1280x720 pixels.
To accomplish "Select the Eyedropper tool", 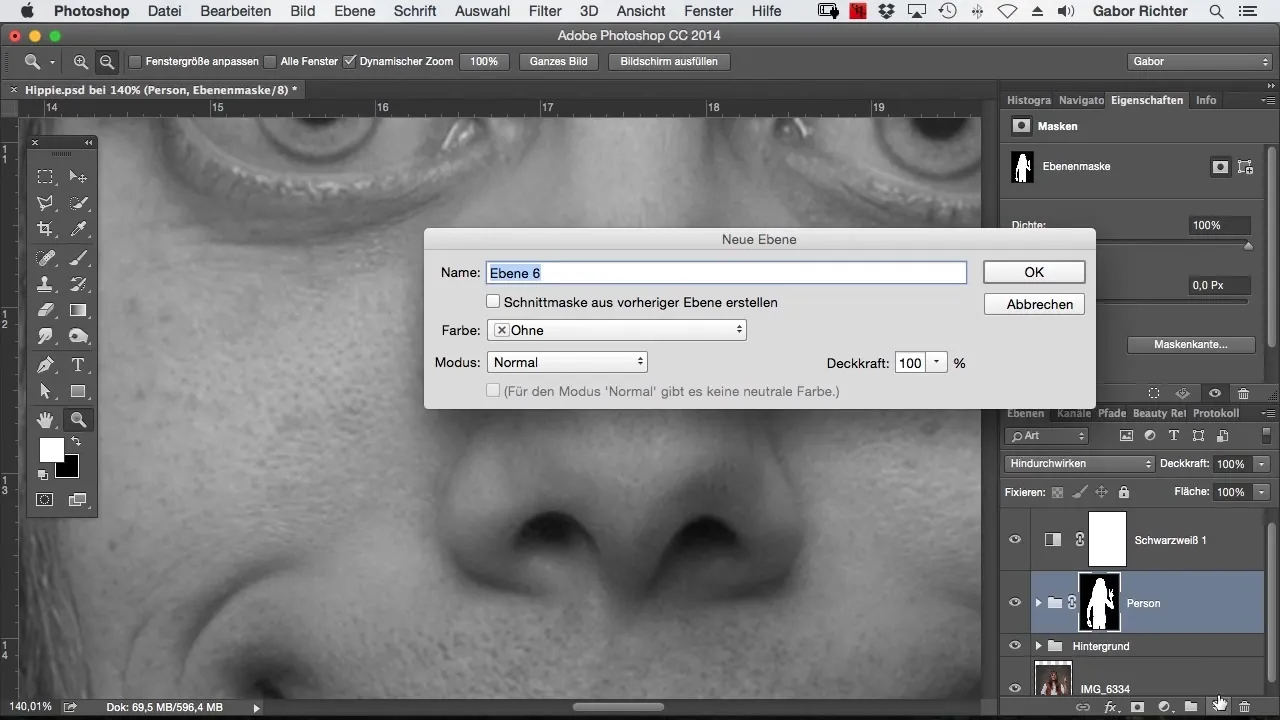I will pos(78,230).
